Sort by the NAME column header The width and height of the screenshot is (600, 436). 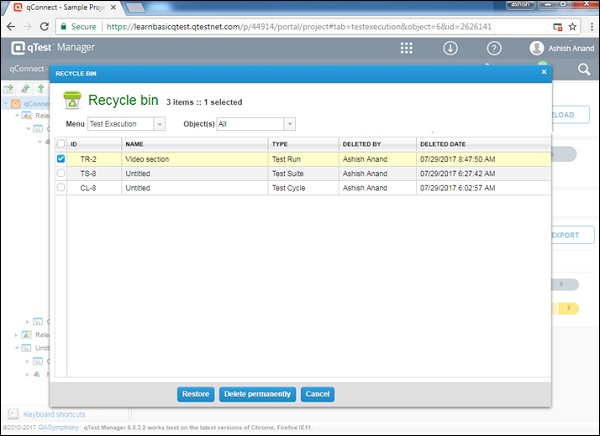click(135, 144)
